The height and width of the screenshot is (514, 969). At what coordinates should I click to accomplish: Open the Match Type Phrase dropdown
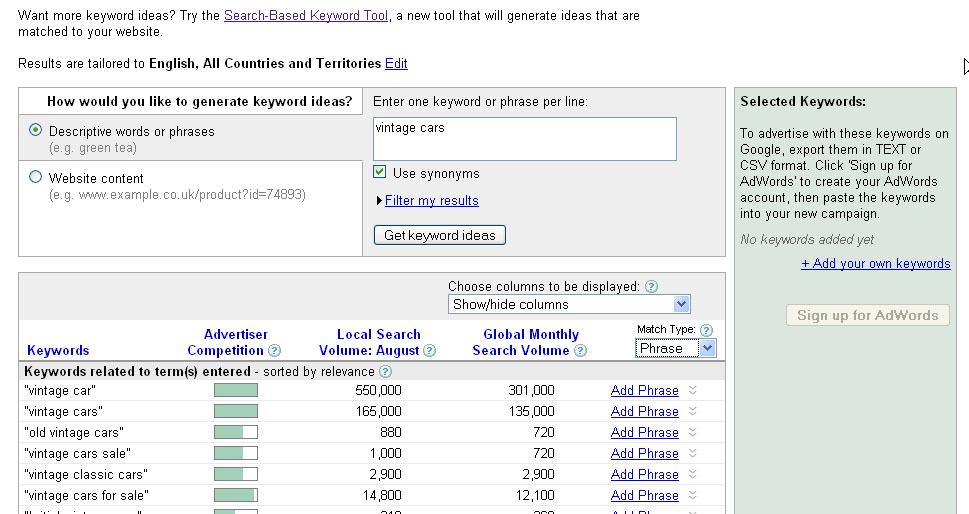677,348
